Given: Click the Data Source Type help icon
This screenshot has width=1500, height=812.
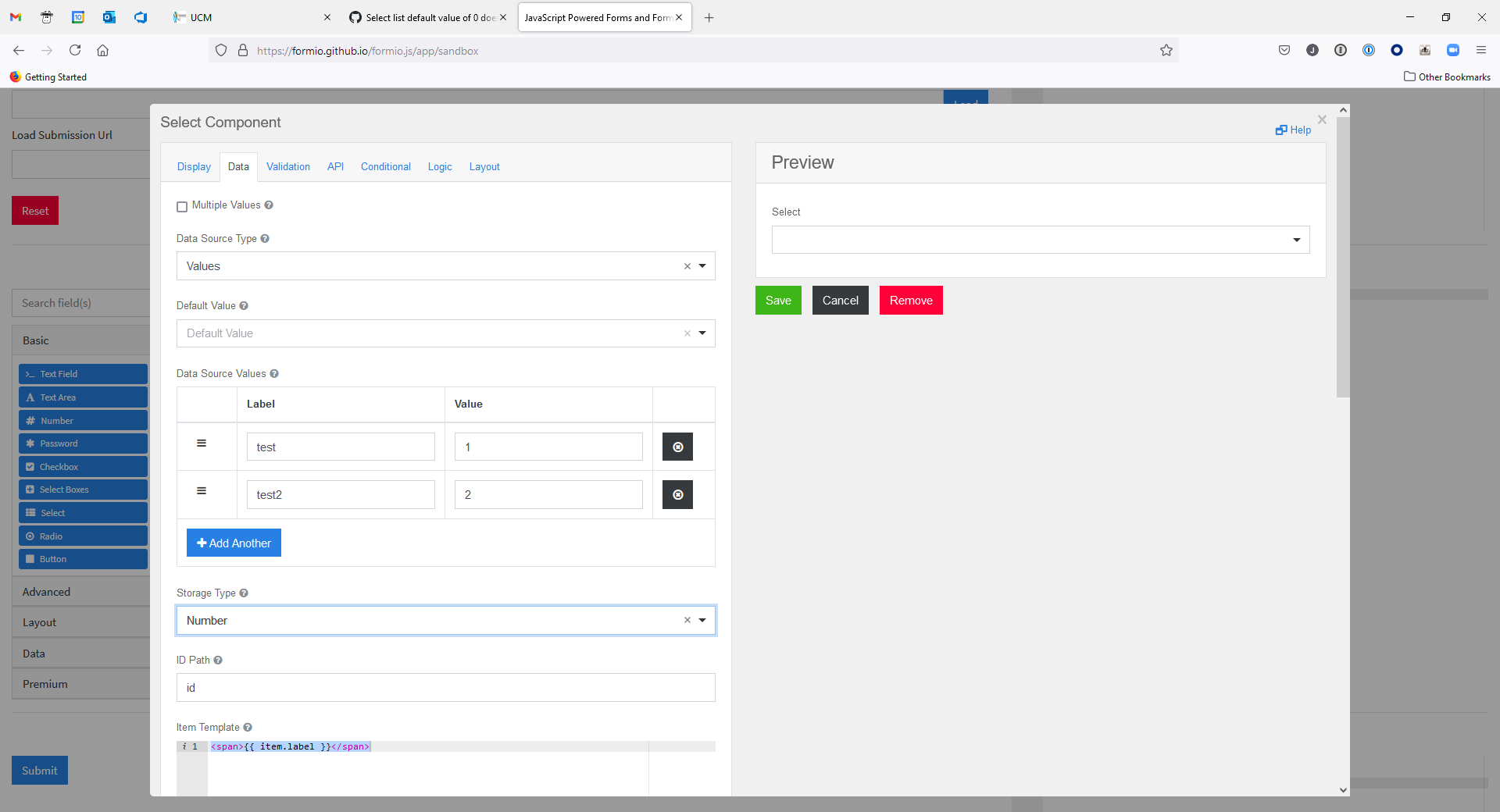Looking at the screenshot, I should [x=265, y=239].
